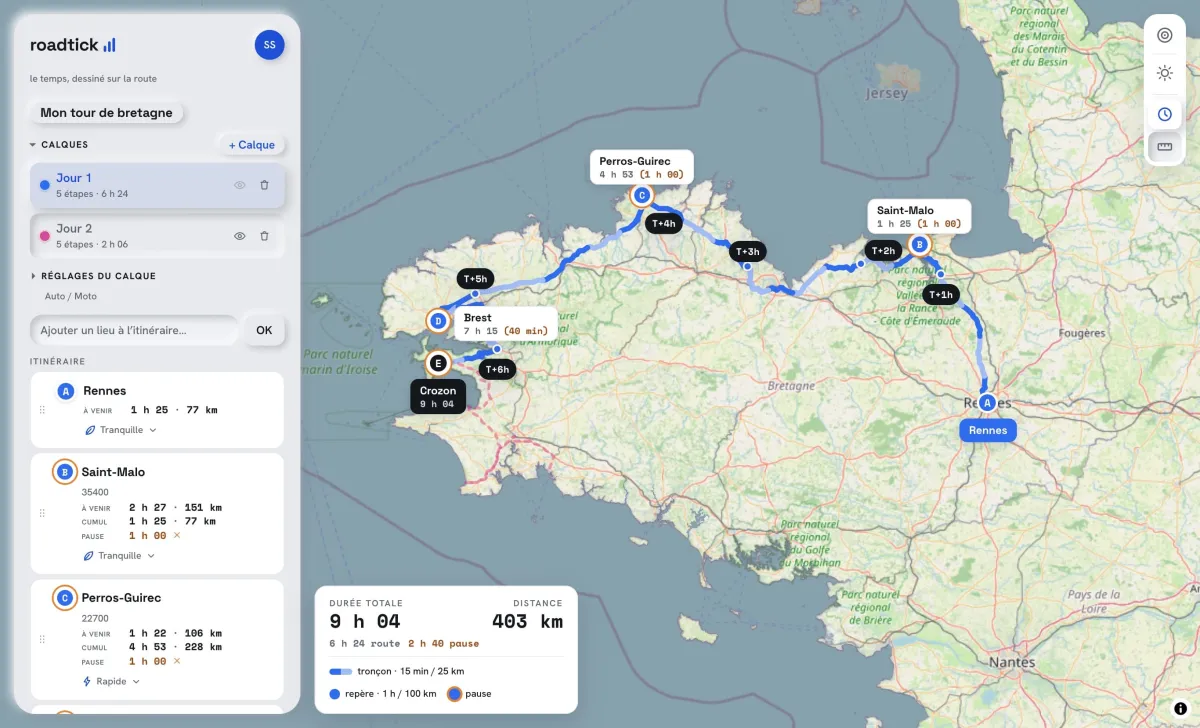This screenshot has height=728, width=1200.
Task: Click the blue color dot of Jour 1
Action: [x=44, y=185]
